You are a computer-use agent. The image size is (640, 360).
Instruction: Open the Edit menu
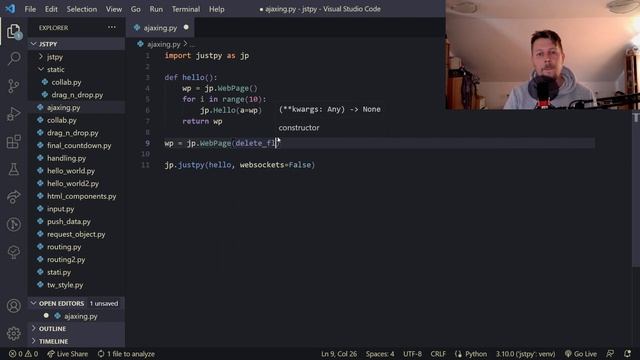51,9
